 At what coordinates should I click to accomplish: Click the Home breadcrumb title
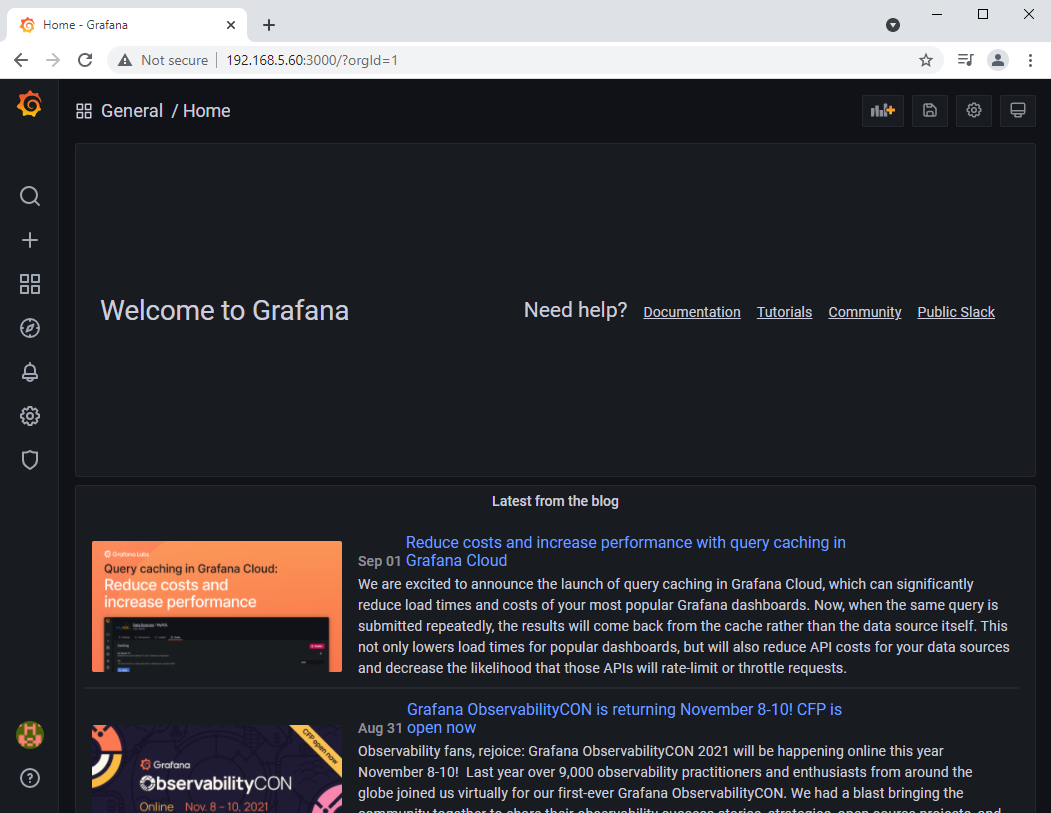pos(206,111)
